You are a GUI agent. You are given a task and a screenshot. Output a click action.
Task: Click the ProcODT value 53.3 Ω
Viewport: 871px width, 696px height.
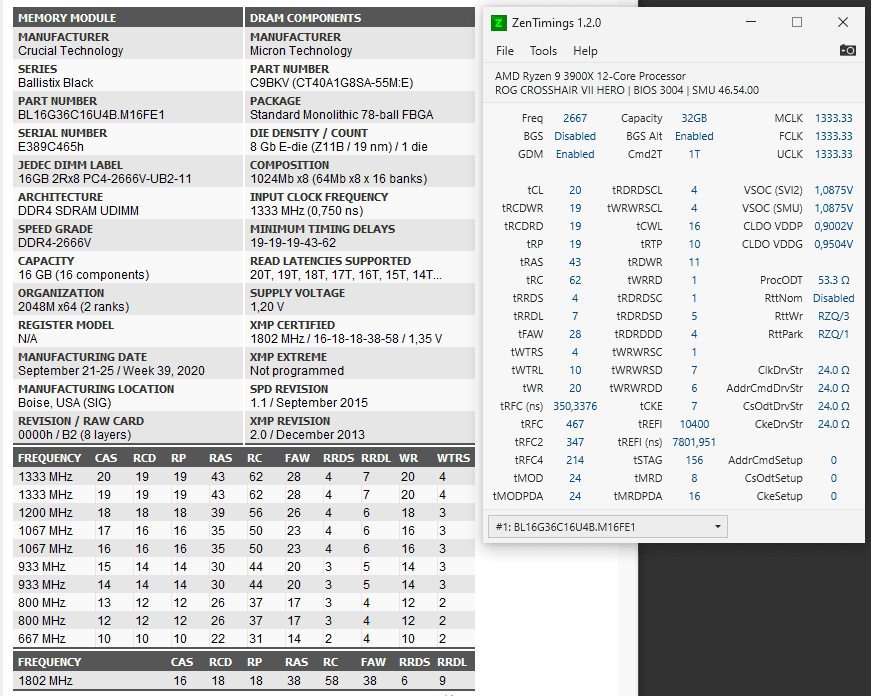click(x=834, y=280)
